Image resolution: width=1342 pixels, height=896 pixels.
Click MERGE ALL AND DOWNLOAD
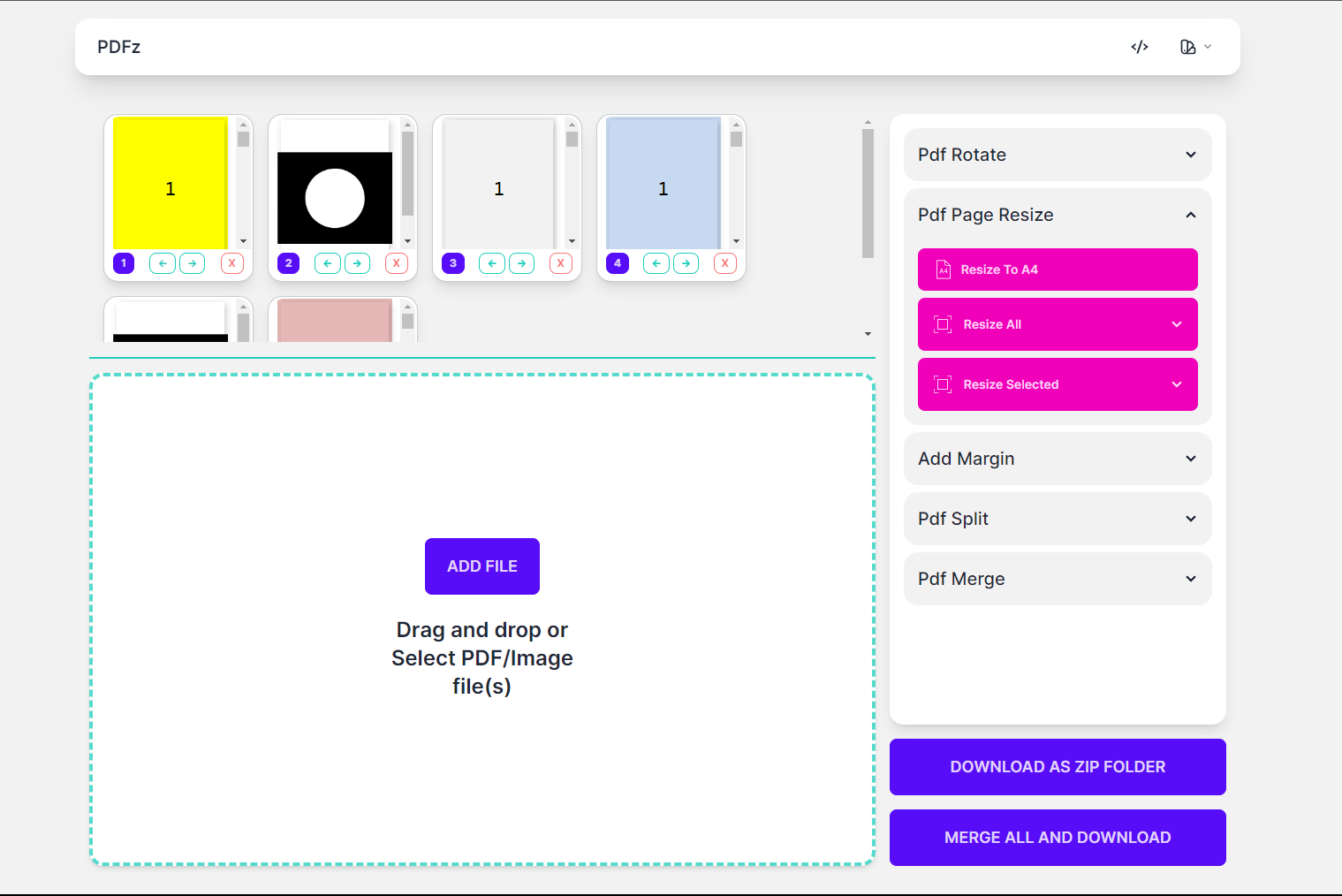coord(1057,837)
